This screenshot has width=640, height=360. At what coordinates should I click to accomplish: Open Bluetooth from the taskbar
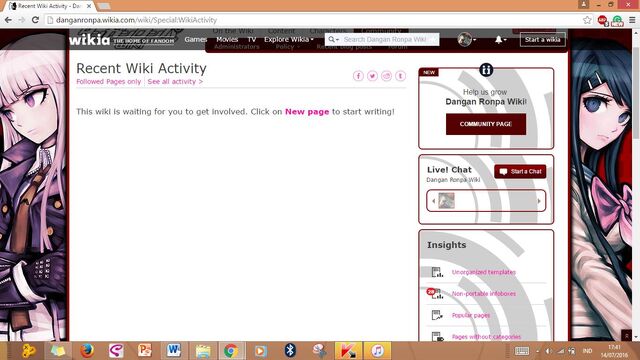click(290, 350)
